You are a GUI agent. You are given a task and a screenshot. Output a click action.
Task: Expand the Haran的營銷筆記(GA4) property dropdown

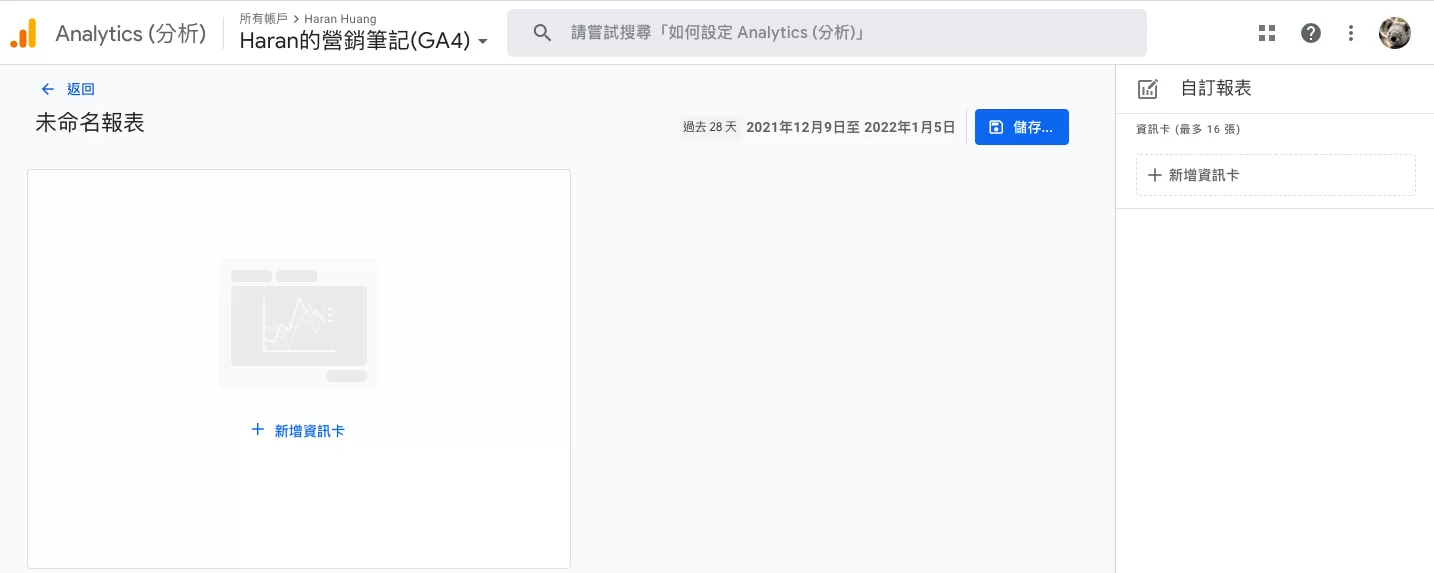tap(364, 41)
